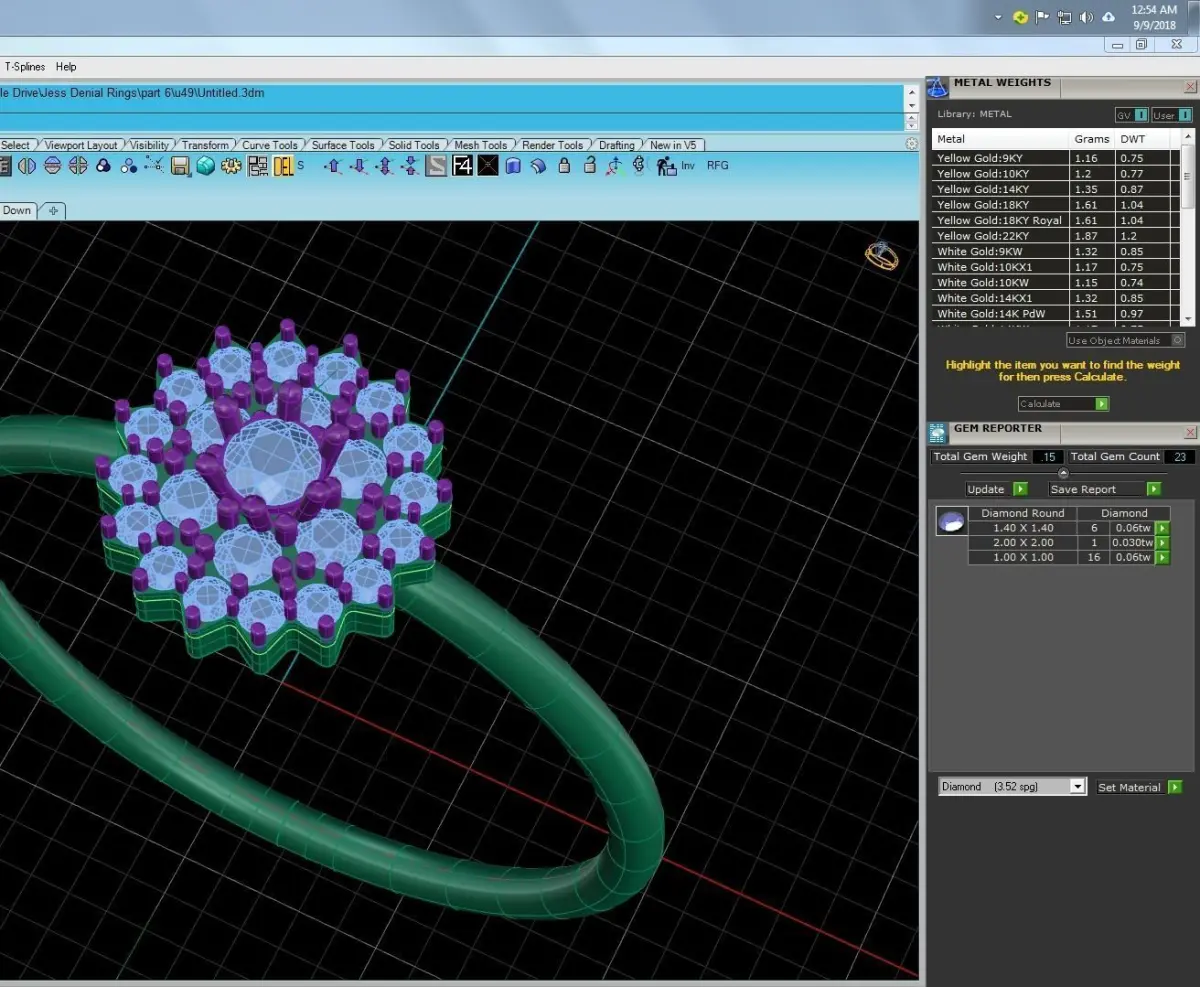Click the S icon next to DEL
The height and width of the screenshot is (987, 1200).
point(300,166)
